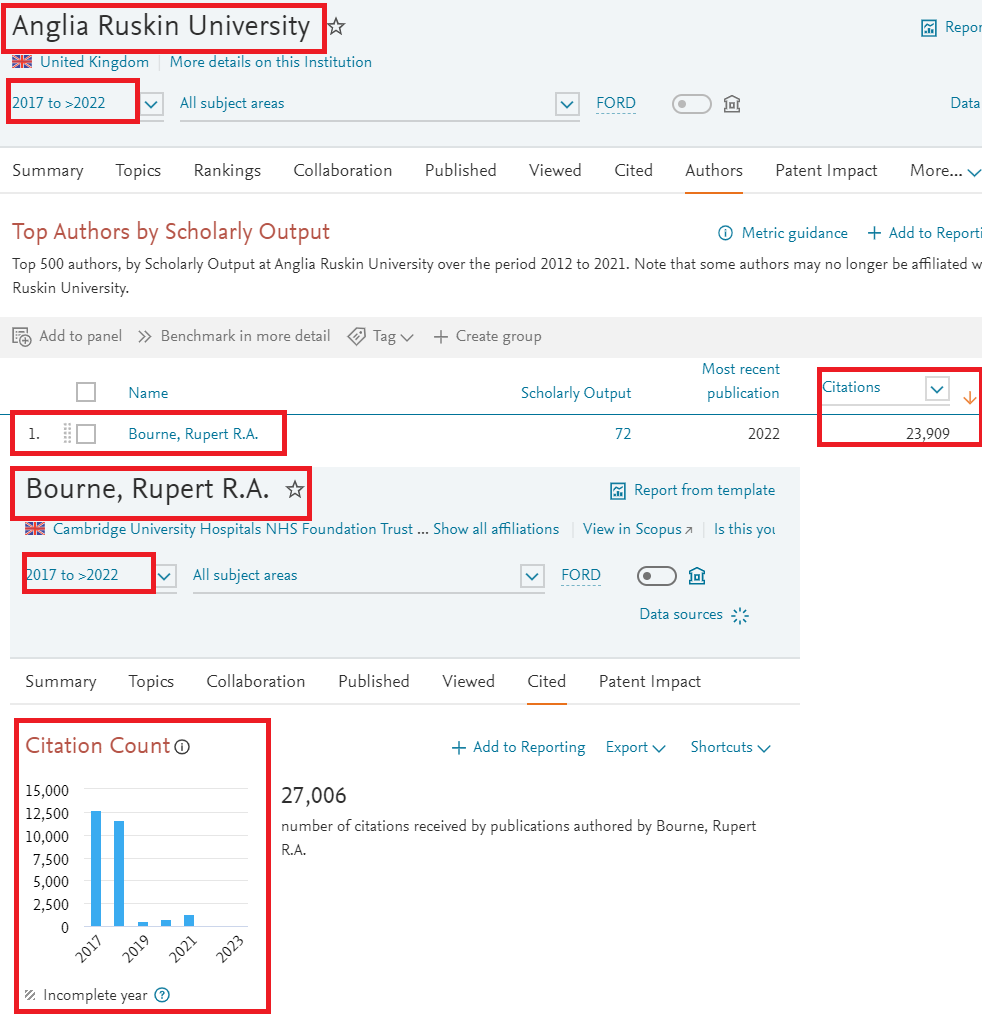Open More details on this Institution link
This screenshot has width=982, height=1024.
click(x=270, y=62)
